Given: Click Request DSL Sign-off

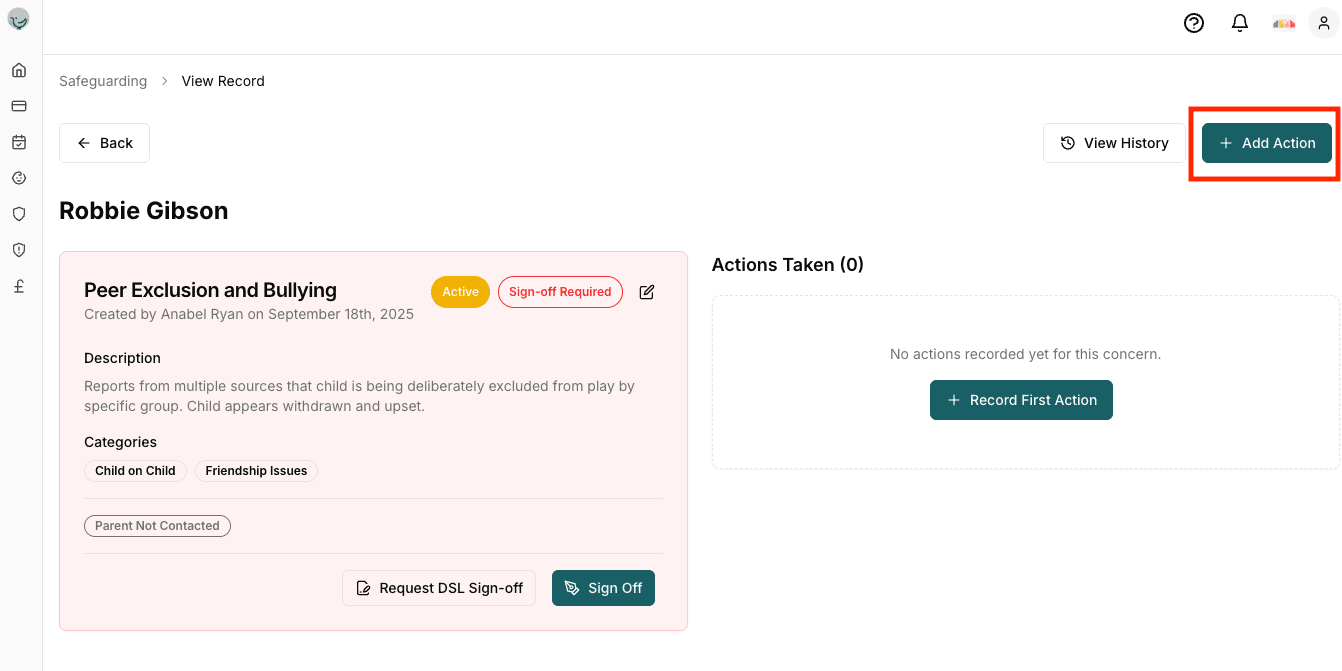Looking at the screenshot, I should tap(438, 588).
